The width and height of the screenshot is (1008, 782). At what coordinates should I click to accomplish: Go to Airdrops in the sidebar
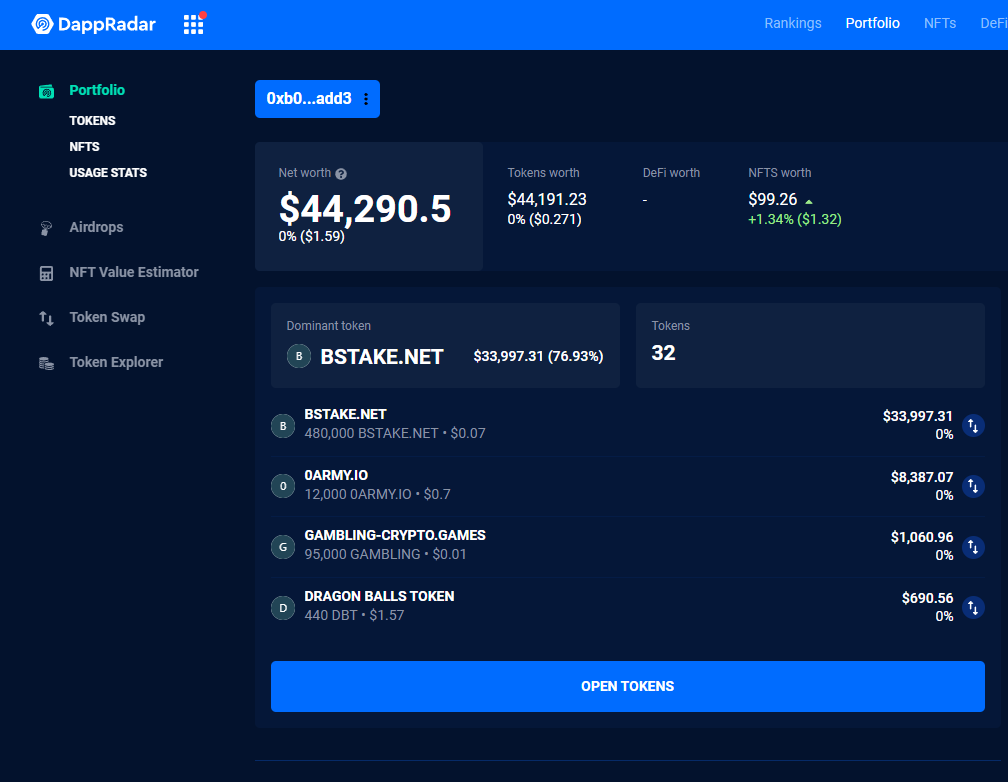tap(96, 227)
